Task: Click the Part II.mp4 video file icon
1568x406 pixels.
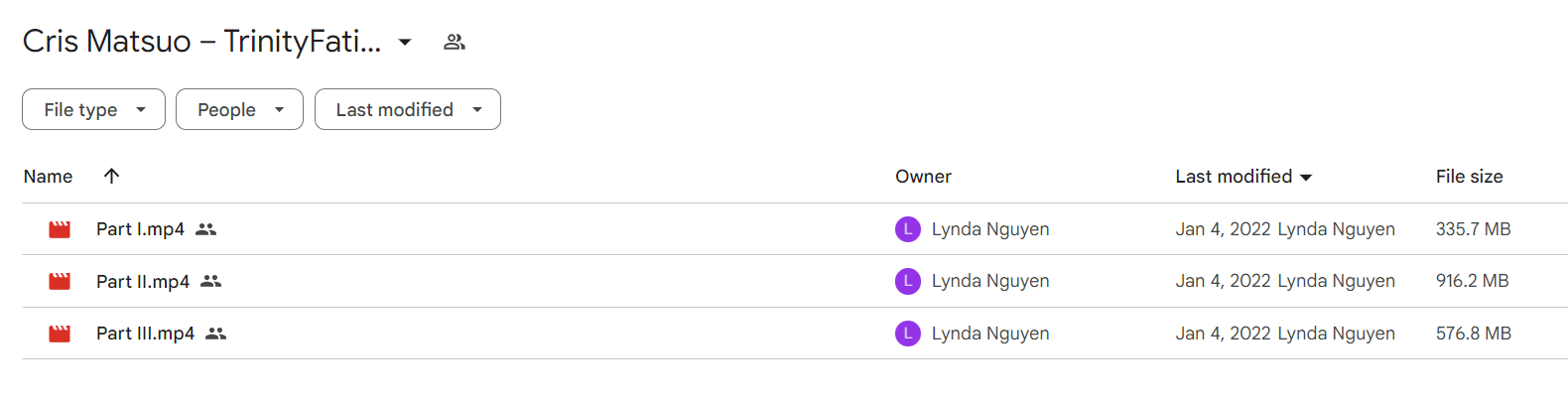Action: [x=60, y=281]
